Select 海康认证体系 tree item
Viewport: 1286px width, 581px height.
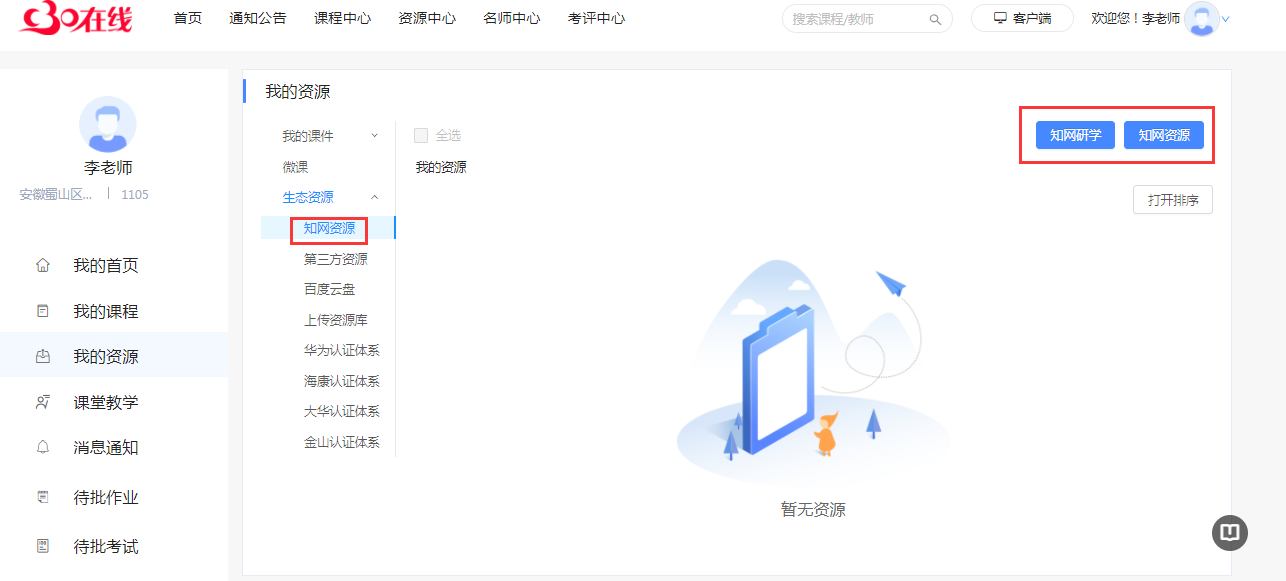[342, 381]
